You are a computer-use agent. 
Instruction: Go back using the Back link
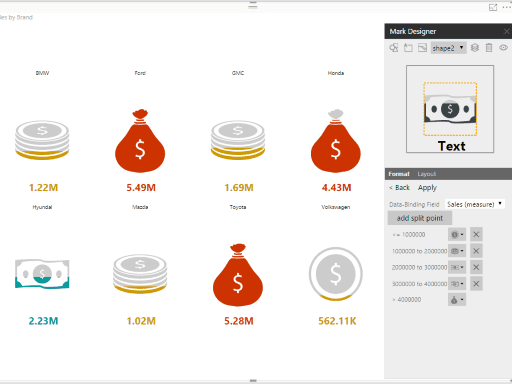[x=399, y=188]
